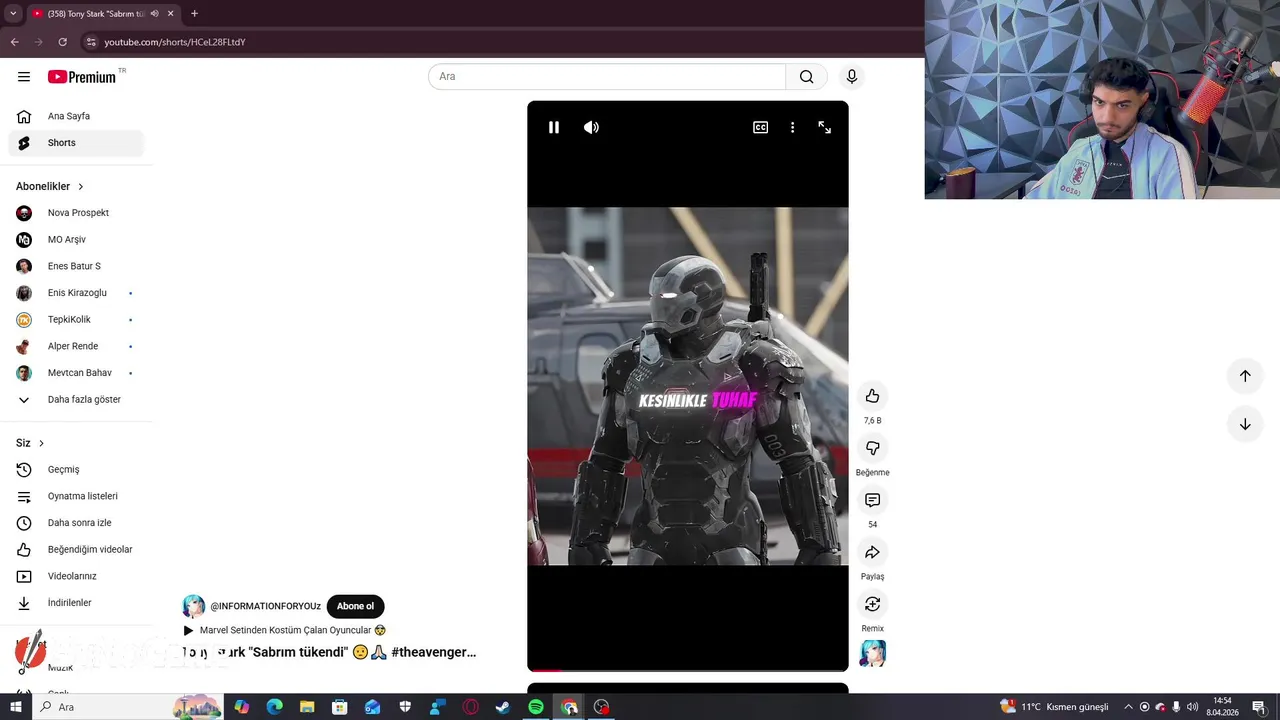1280x720 pixels.
Task: Enter fullscreen via the expand arrows icon
Action: (x=825, y=127)
